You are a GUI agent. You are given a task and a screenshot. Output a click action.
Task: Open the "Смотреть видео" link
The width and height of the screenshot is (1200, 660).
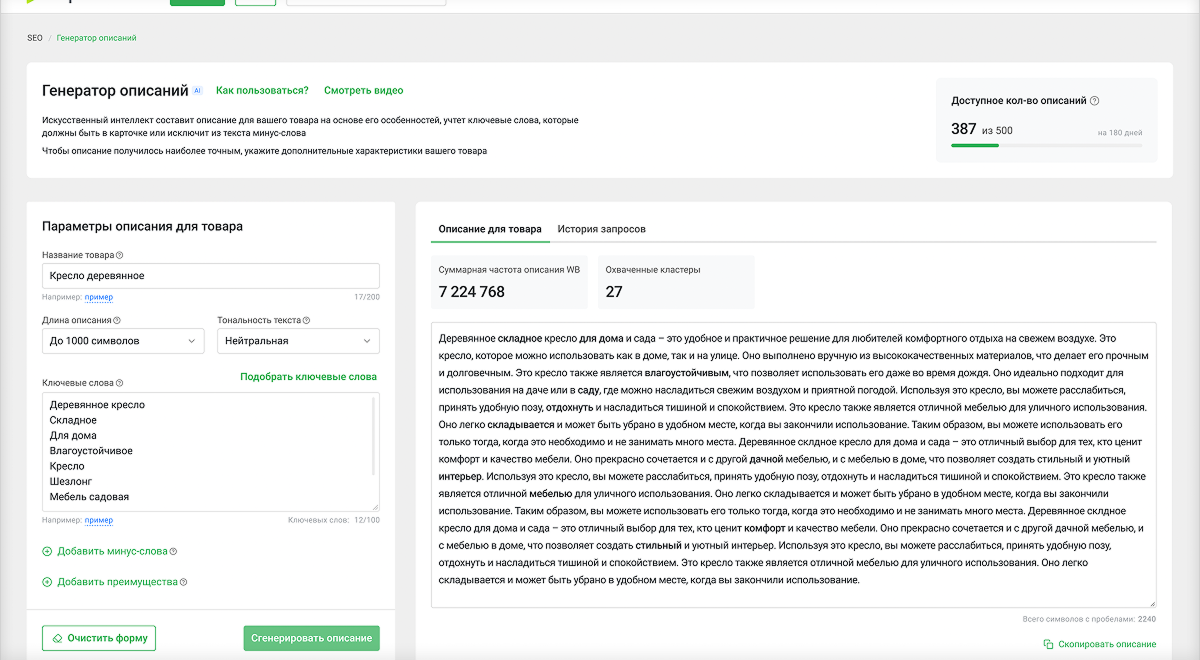click(x=364, y=90)
